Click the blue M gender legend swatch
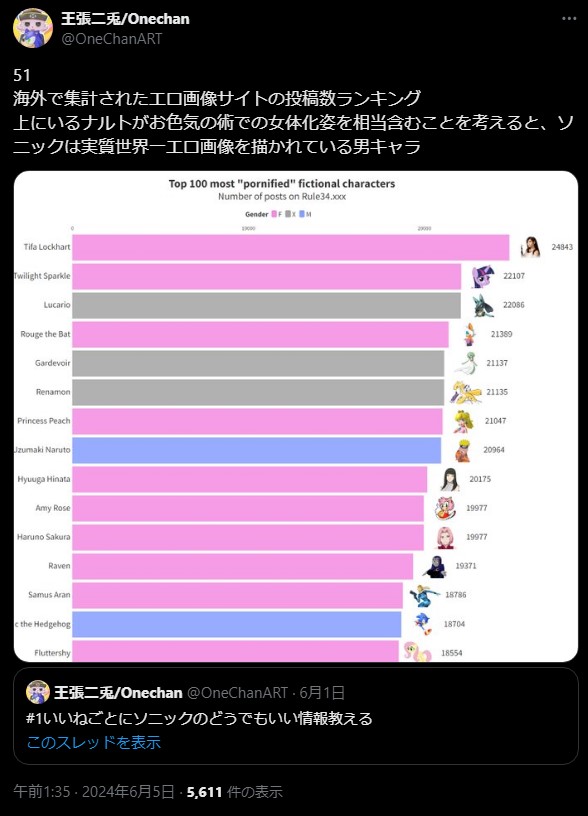Image resolution: width=588 pixels, height=816 pixels. tap(302, 214)
